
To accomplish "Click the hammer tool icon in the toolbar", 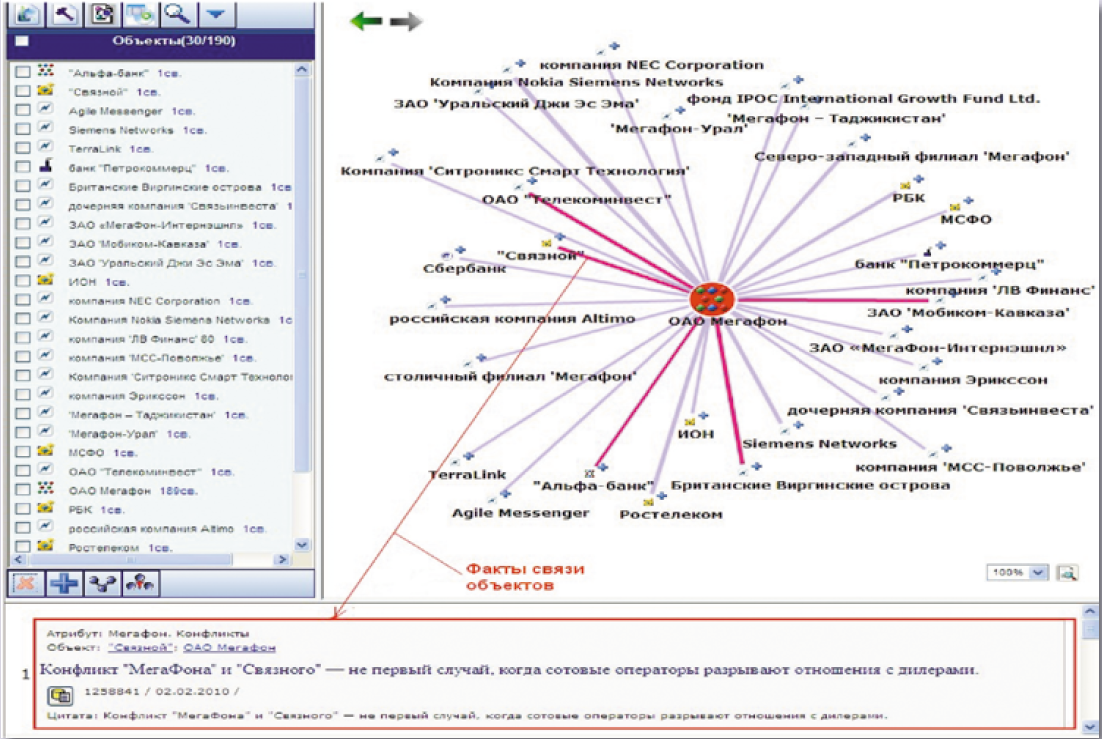I will 63,13.
